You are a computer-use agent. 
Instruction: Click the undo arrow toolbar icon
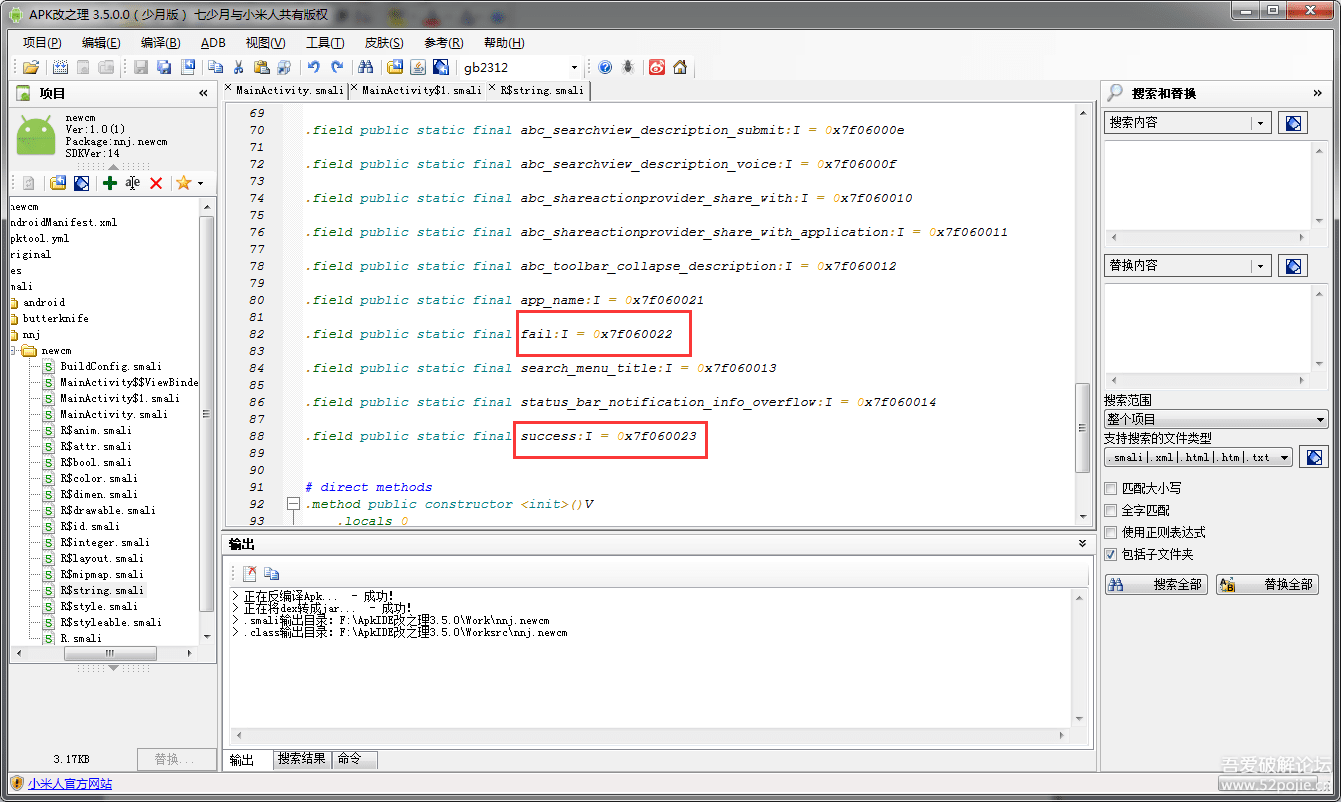[314, 67]
